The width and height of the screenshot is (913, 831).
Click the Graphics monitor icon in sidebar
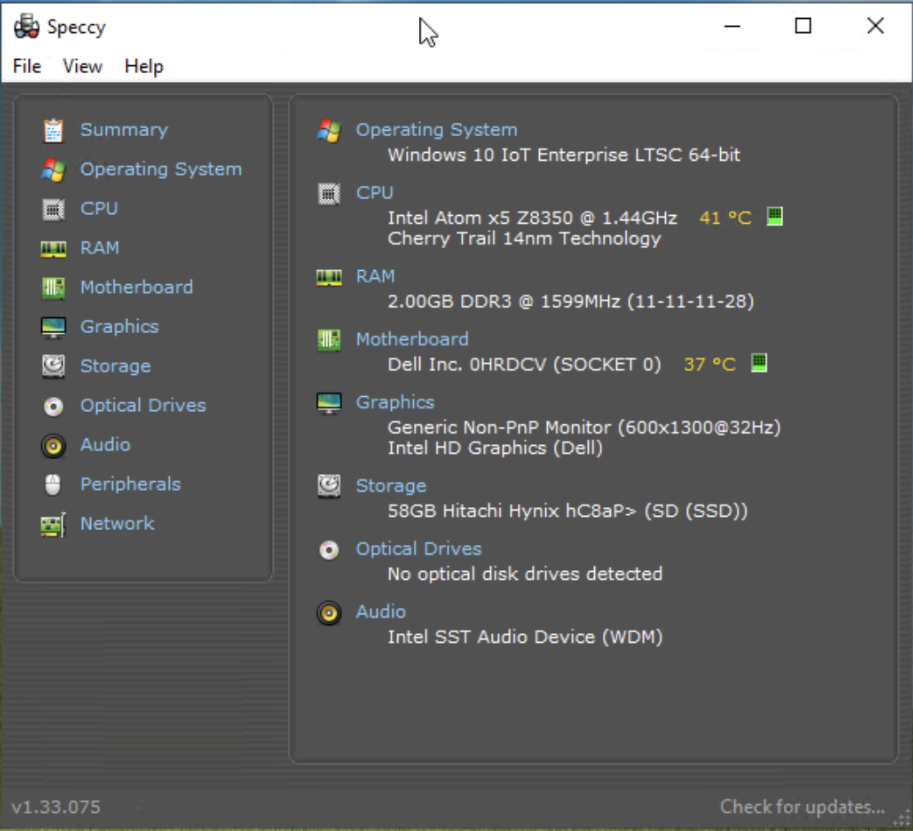click(53, 327)
